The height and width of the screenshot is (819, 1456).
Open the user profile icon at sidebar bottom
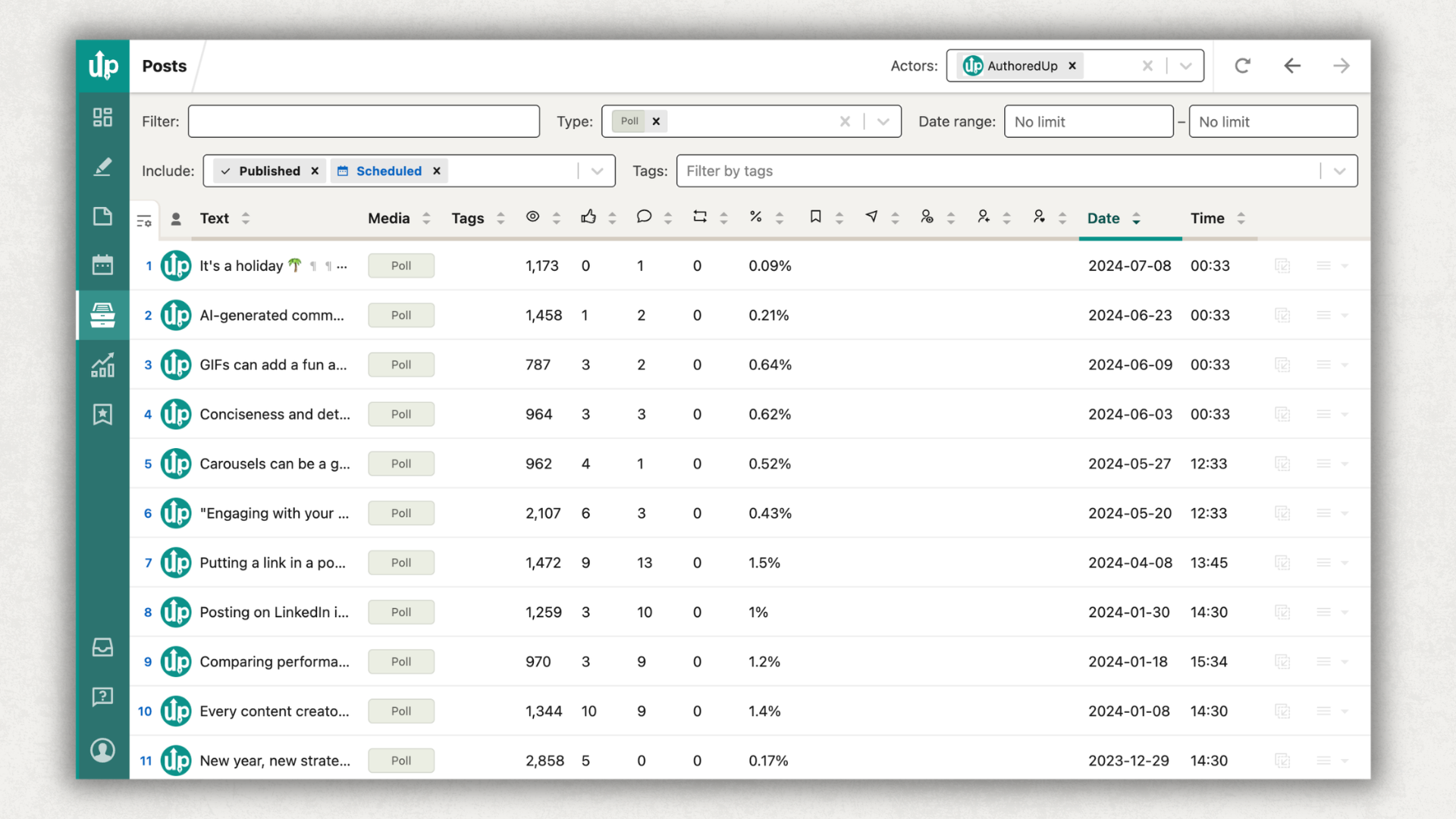(x=102, y=750)
